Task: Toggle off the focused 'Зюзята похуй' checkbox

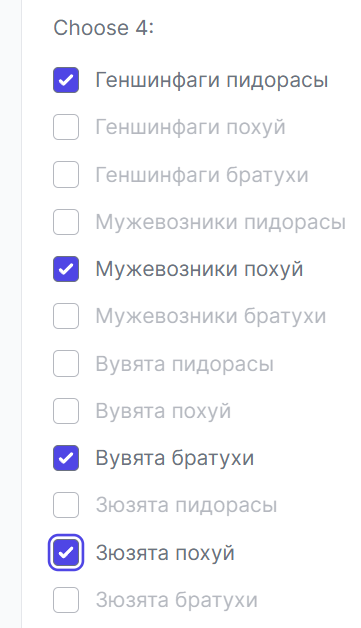Action: click(x=66, y=553)
